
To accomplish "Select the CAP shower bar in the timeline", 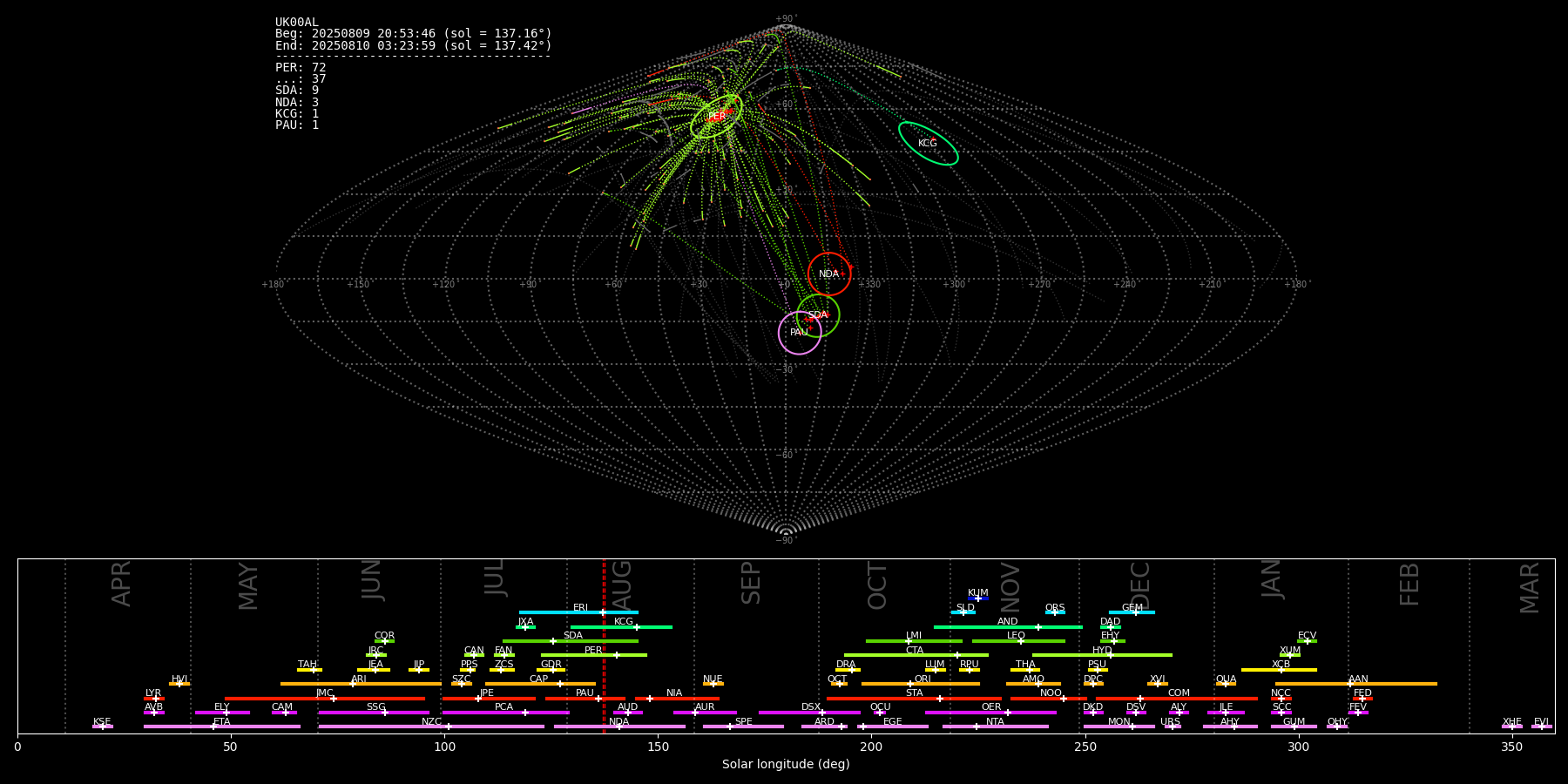I will (540, 684).
